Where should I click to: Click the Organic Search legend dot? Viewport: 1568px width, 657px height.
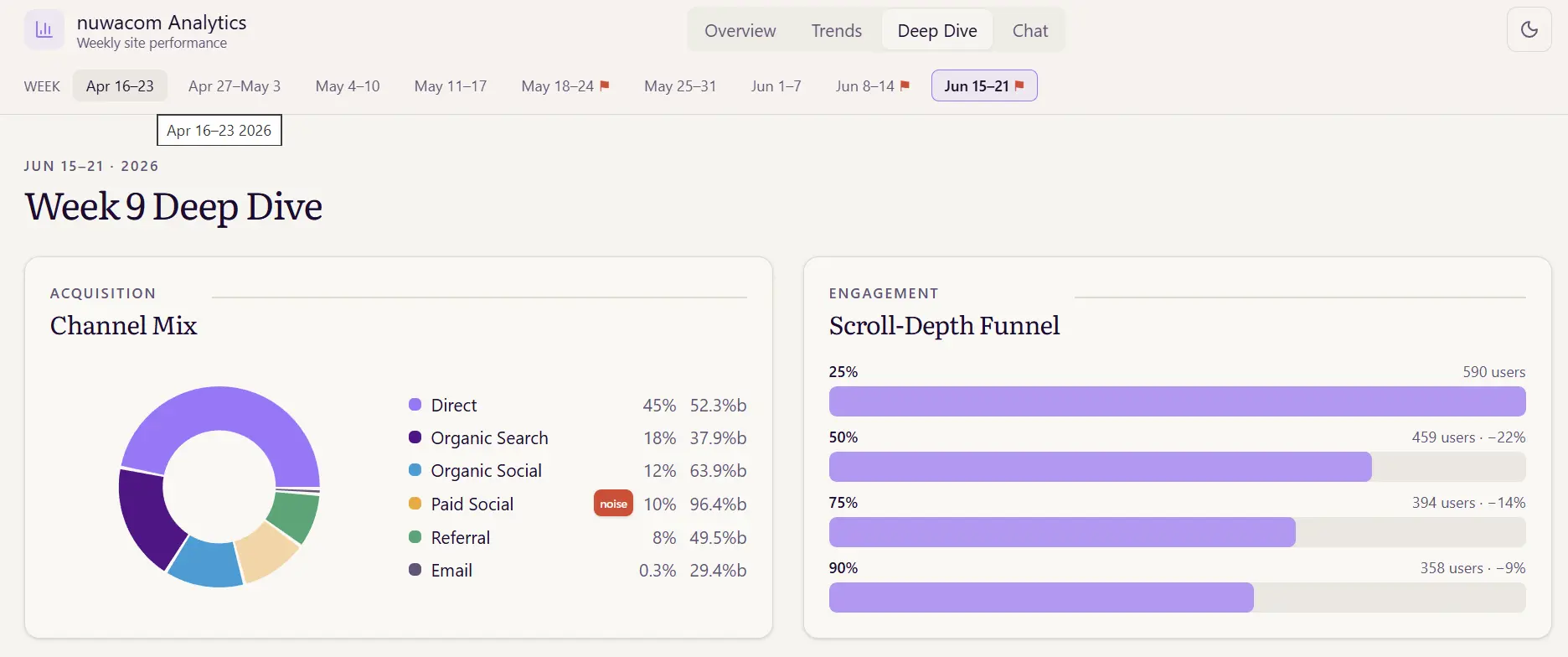(415, 437)
